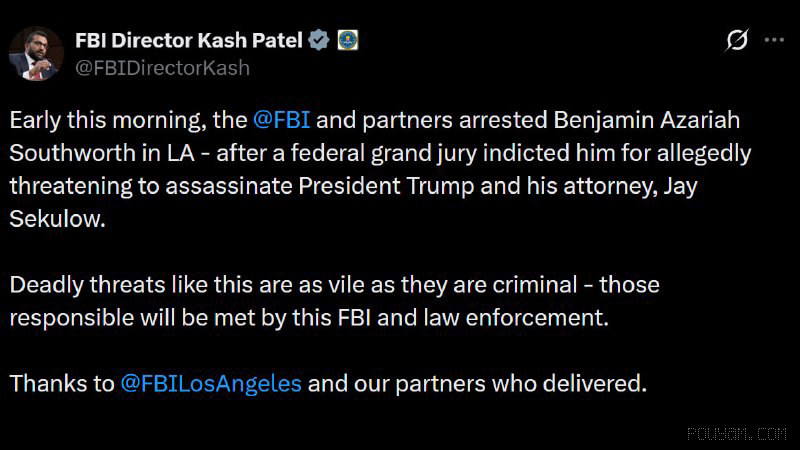This screenshot has width=800, height=450.
Task: Follow the @FBILosAngeles mention link
Action: [211, 384]
